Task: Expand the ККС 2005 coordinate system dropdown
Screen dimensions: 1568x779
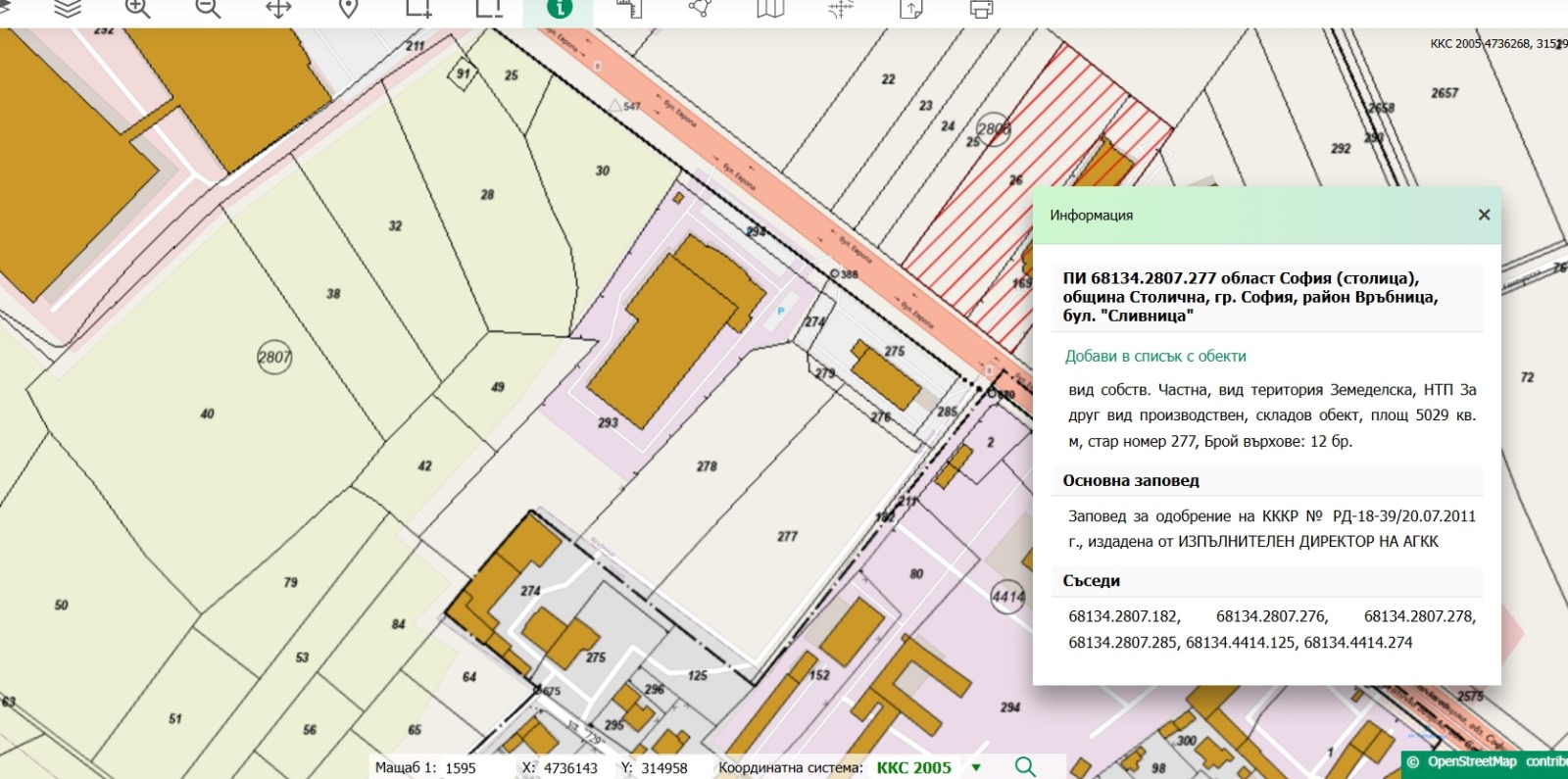Action: click(x=976, y=767)
